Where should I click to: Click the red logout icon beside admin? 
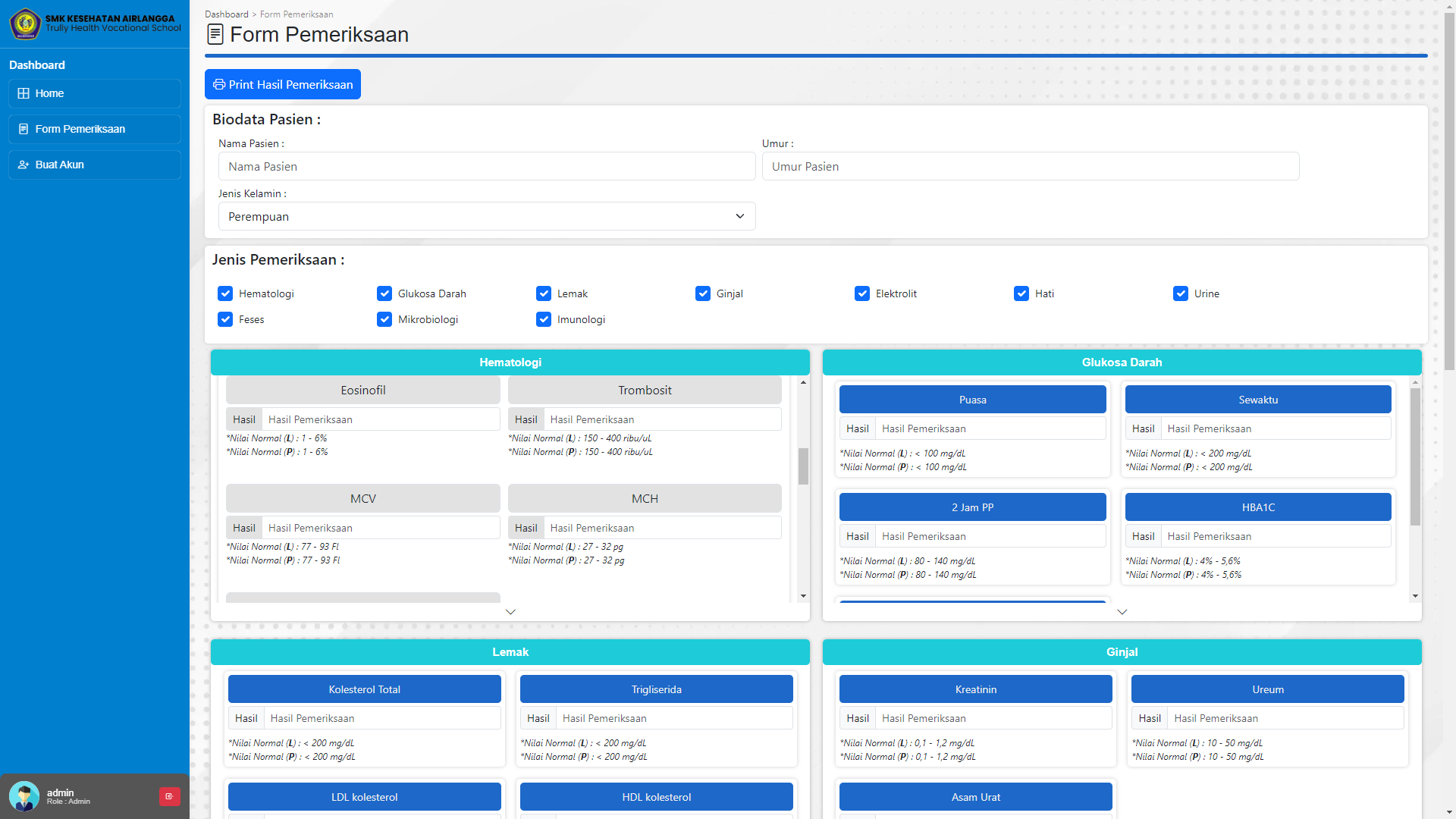click(169, 796)
